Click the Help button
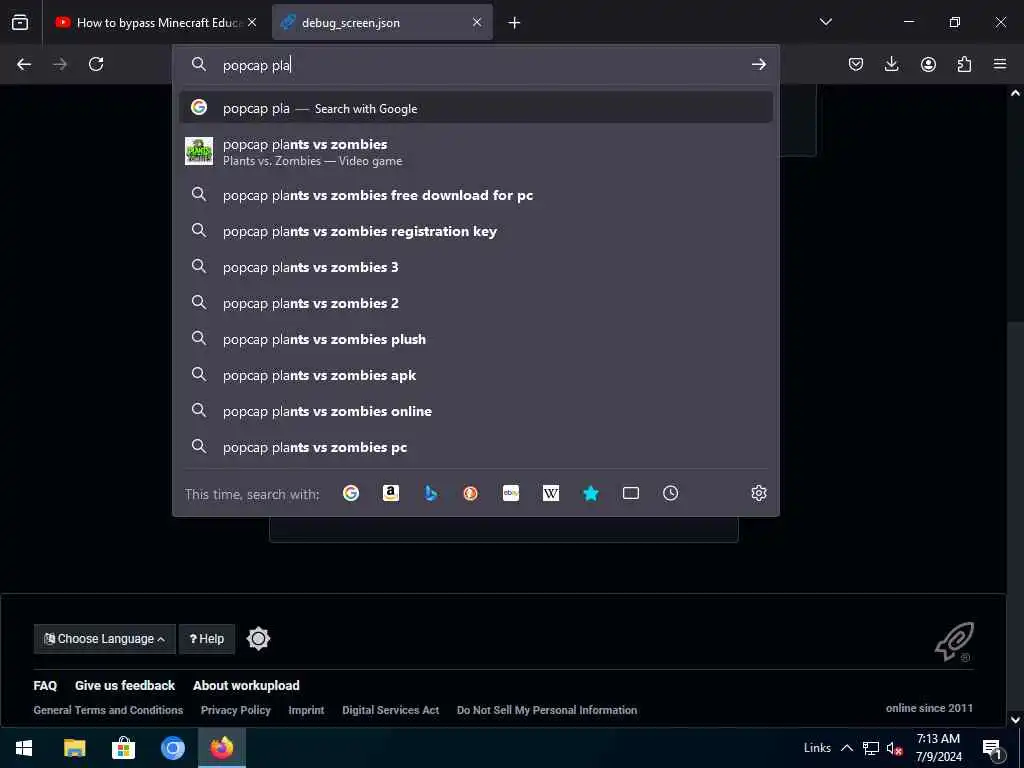Screen dimensions: 1024x768 click(206, 638)
